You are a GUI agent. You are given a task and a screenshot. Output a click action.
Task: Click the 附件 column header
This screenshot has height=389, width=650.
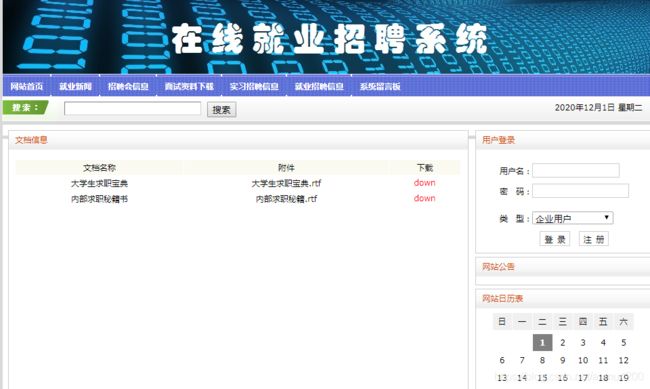pyautogui.click(x=286, y=168)
